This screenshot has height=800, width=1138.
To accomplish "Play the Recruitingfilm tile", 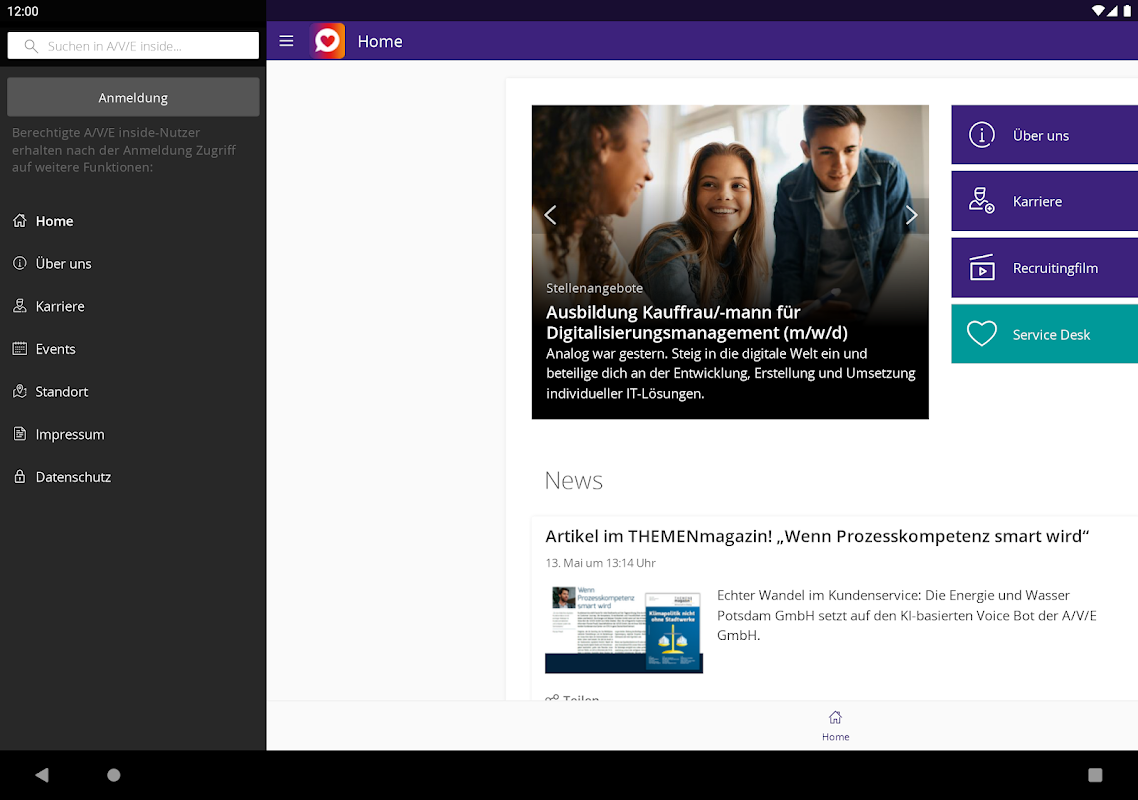I will coord(1044,268).
